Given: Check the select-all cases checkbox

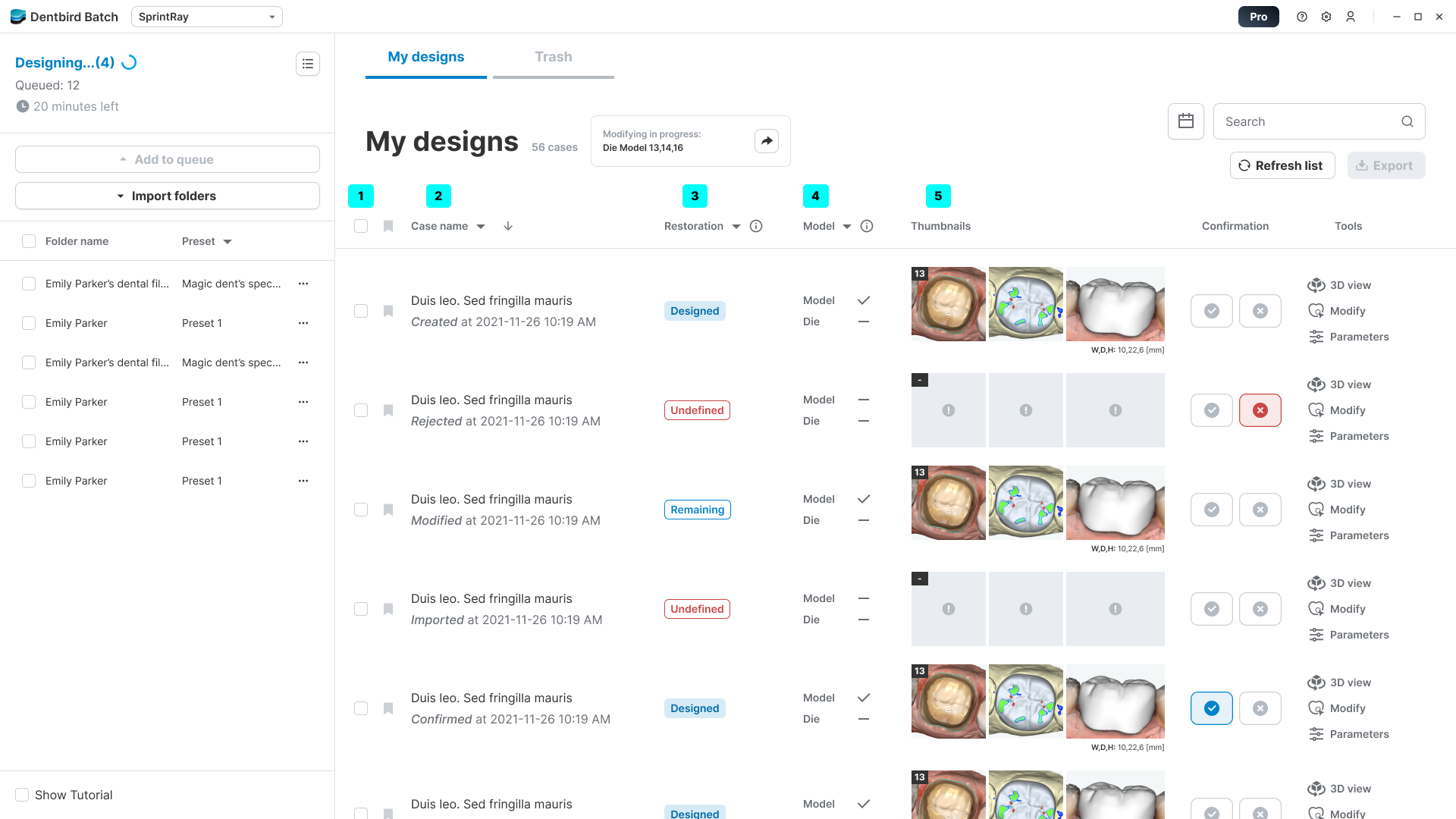Looking at the screenshot, I should point(361,226).
